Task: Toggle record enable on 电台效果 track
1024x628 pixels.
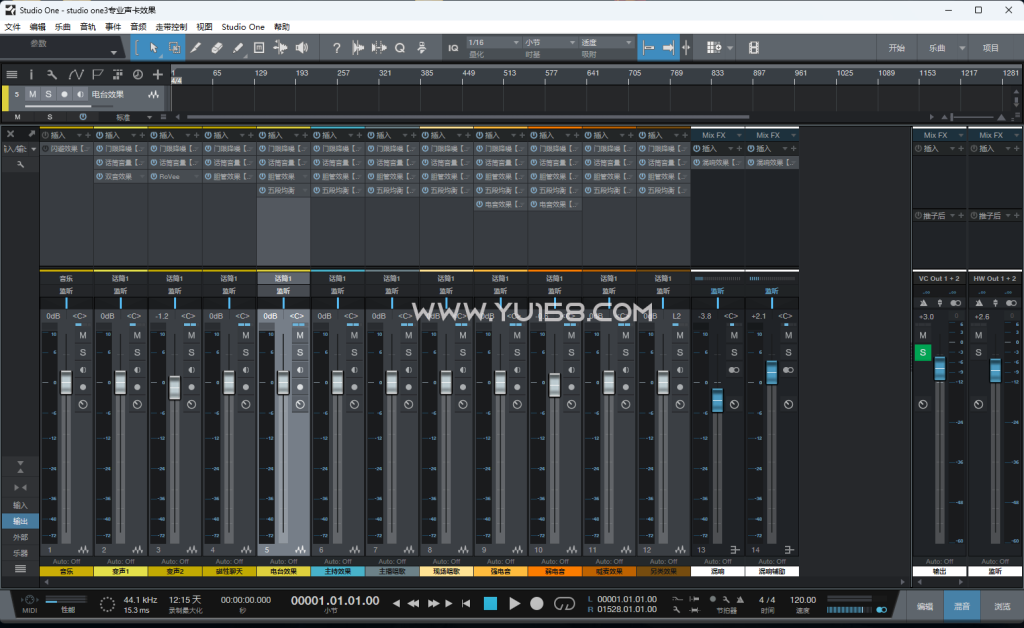Action: click(x=64, y=95)
